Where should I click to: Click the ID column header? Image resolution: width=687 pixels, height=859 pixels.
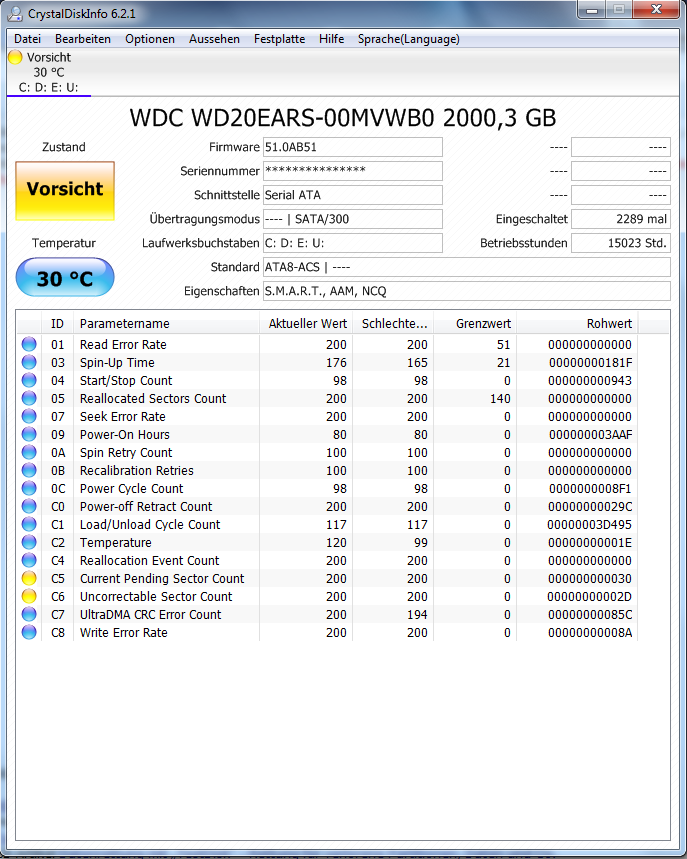coord(57,324)
